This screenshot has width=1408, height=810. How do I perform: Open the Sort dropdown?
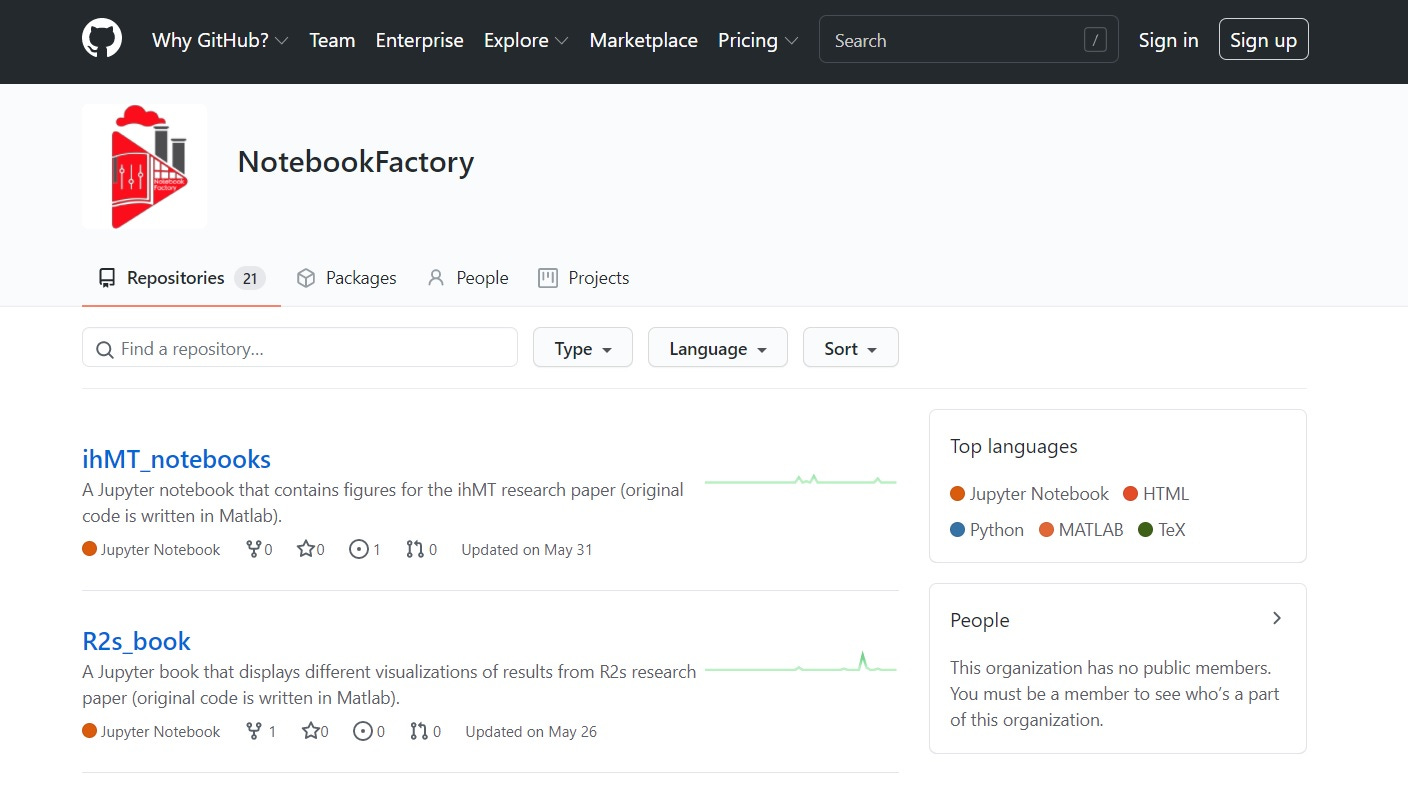[x=851, y=348]
